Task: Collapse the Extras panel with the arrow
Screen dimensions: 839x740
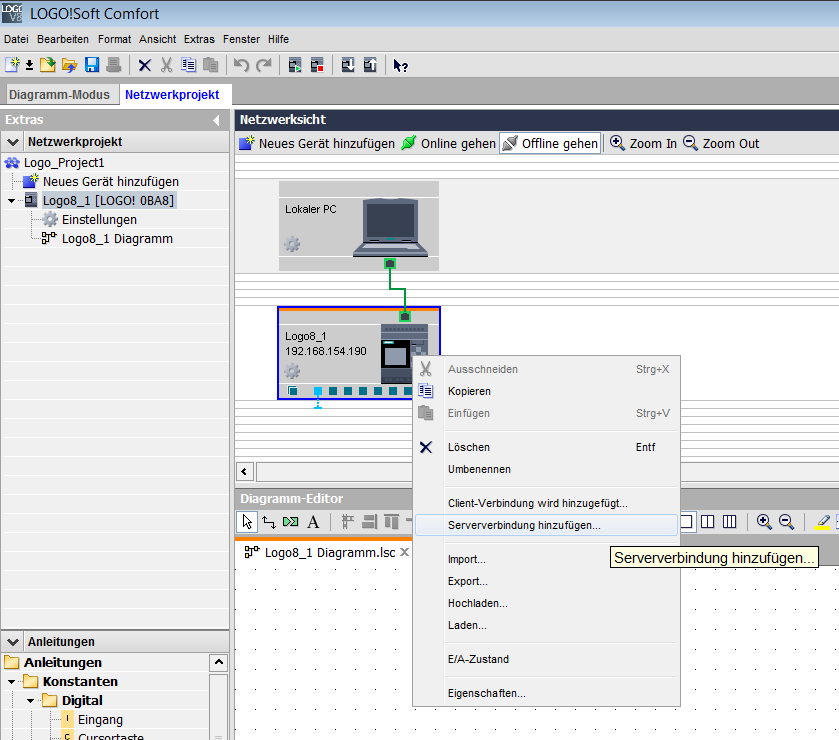Action: pos(216,120)
